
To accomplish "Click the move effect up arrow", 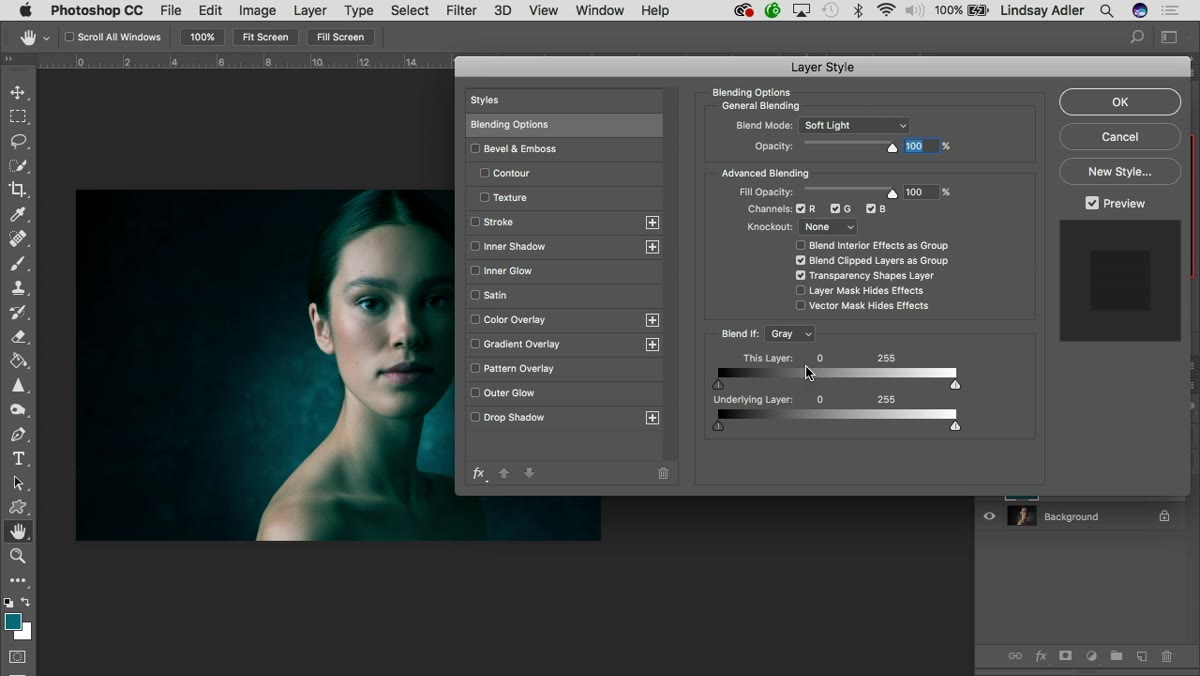I will tap(504, 473).
